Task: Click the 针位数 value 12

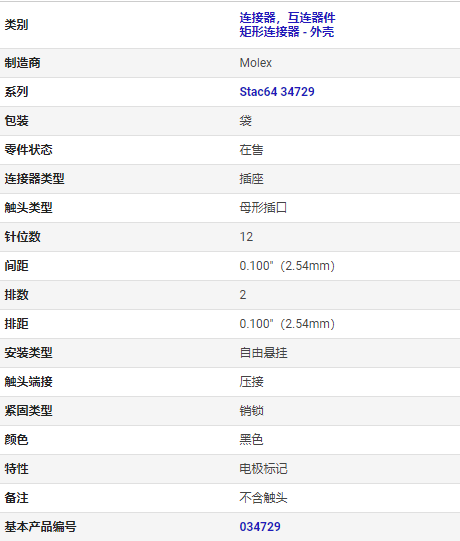Action: click(246, 237)
